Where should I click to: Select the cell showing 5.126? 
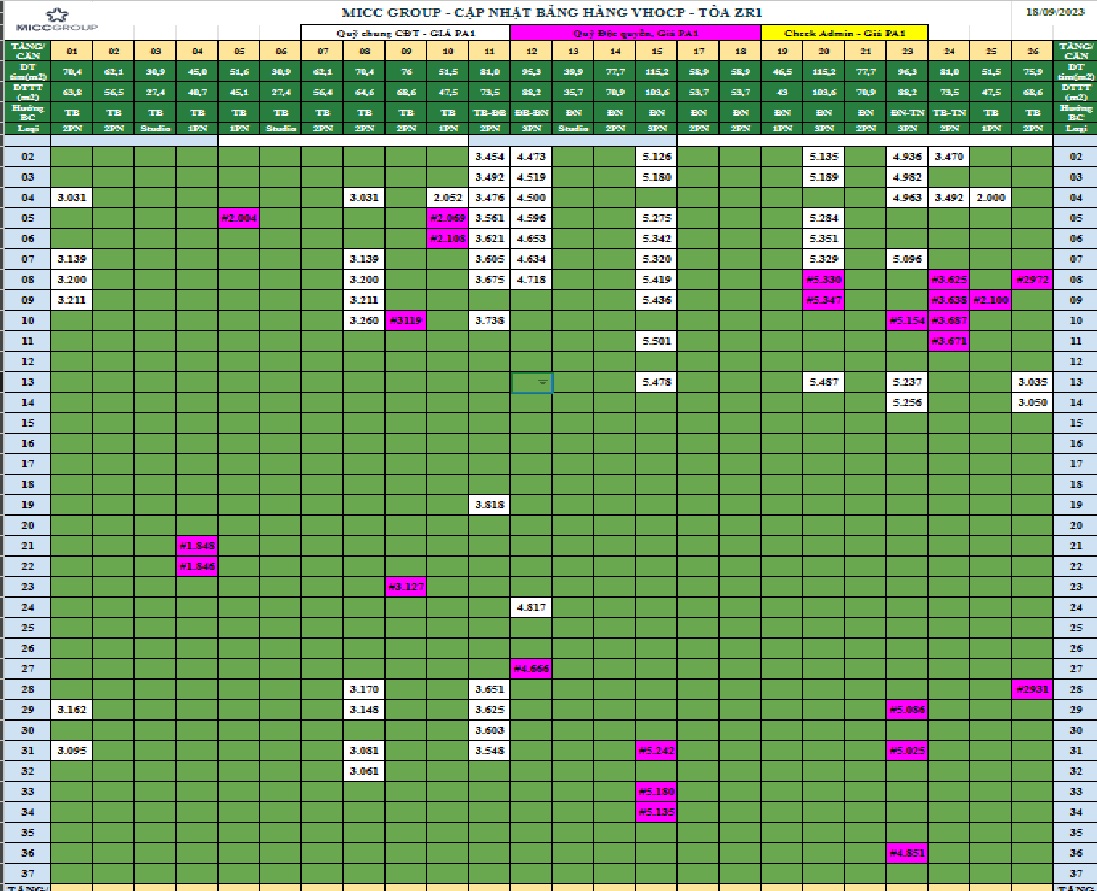pyautogui.click(x=656, y=157)
